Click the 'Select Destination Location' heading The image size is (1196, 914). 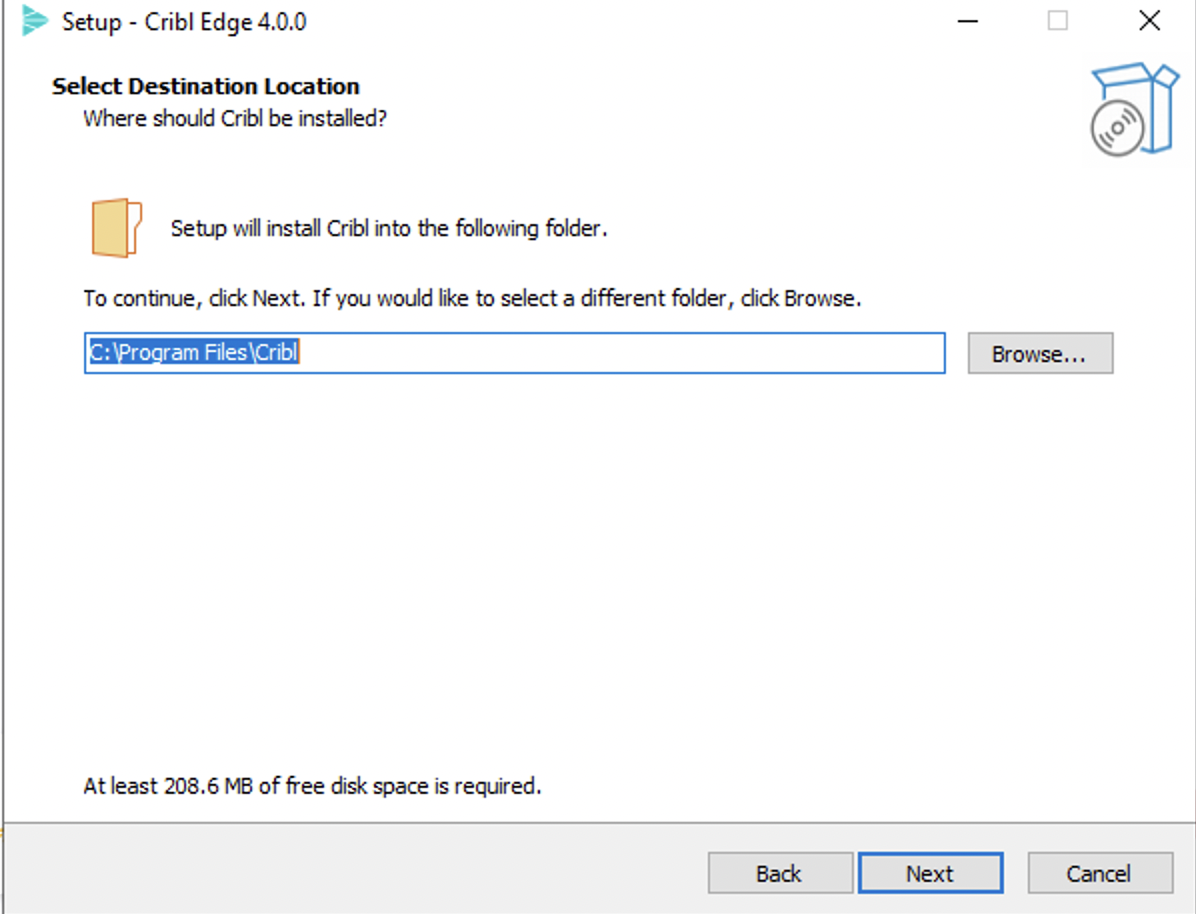pyautogui.click(x=205, y=86)
